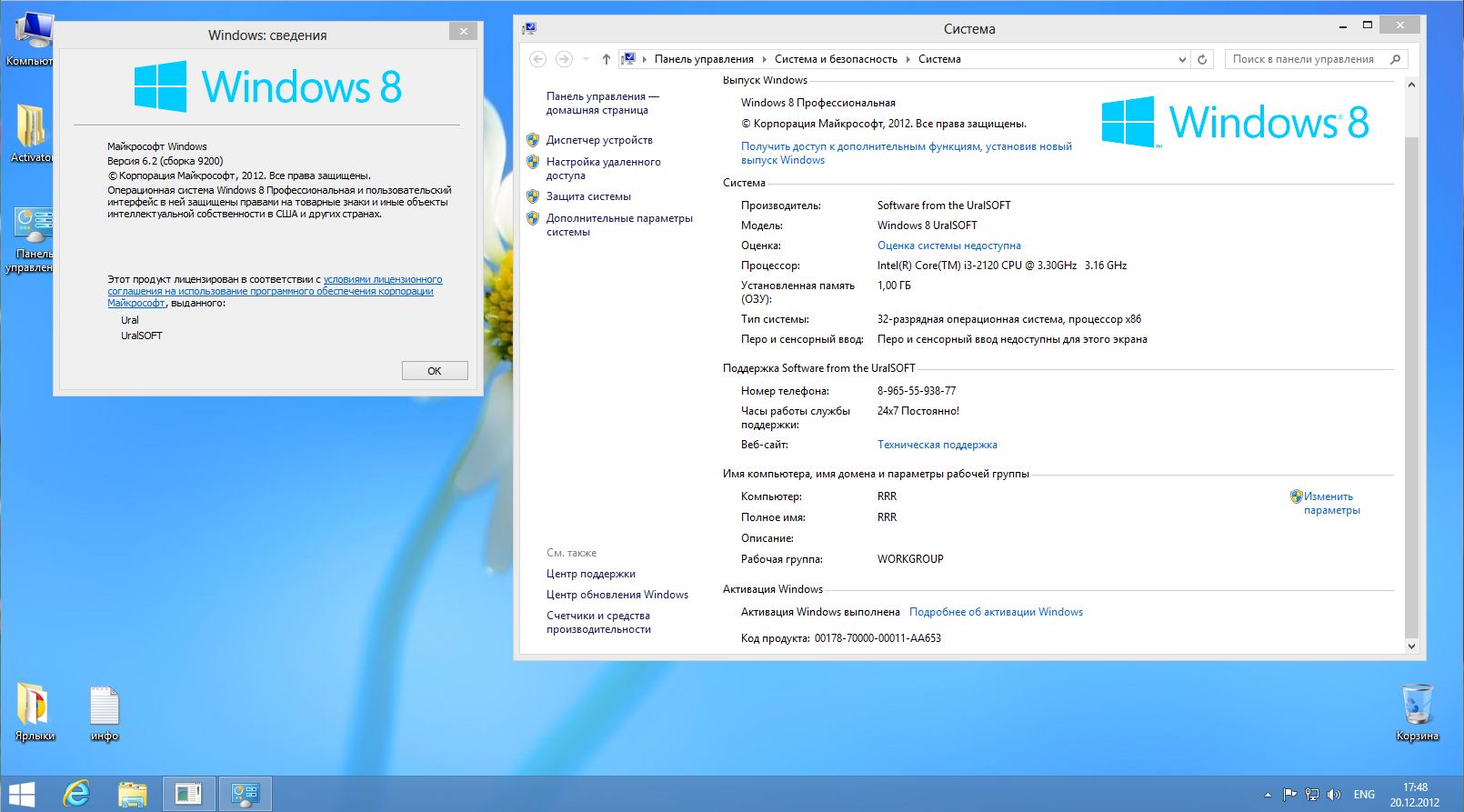Image resolution: width=1464 pixels, height=812 pixels.
Task: Open link to get additional Windows features
Action: pyautogui.click(x=907, y=153)
